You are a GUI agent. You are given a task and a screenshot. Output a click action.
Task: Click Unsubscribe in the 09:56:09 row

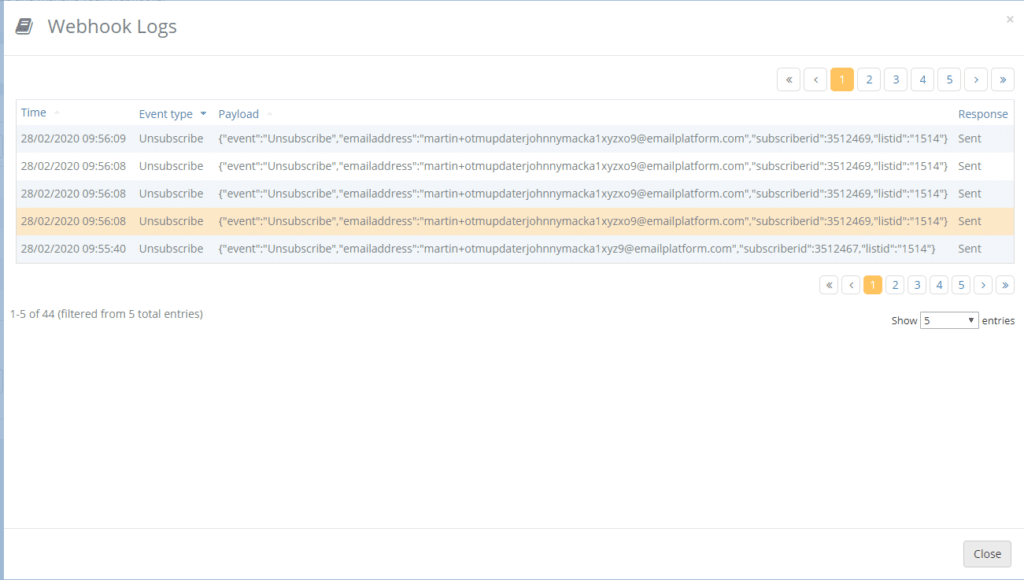[x=171, y=138]
